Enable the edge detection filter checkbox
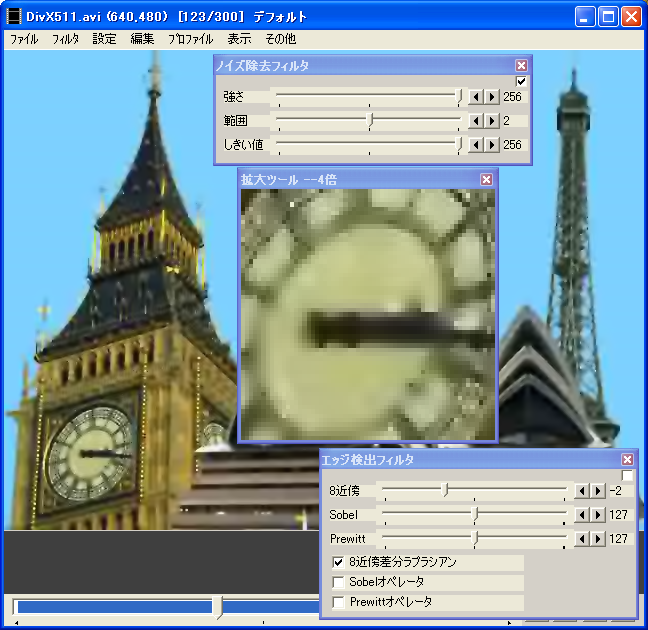Image resolution: width=648 pixels, height=630 pixels. [627, 476]
